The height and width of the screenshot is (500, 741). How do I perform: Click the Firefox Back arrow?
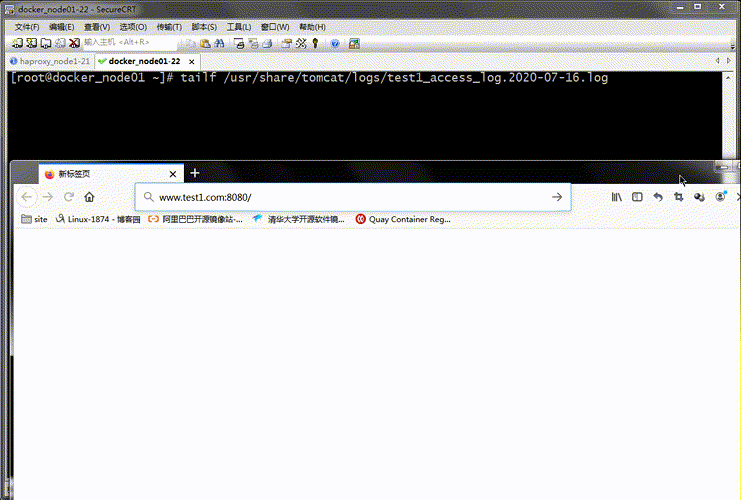click(26, 197)
